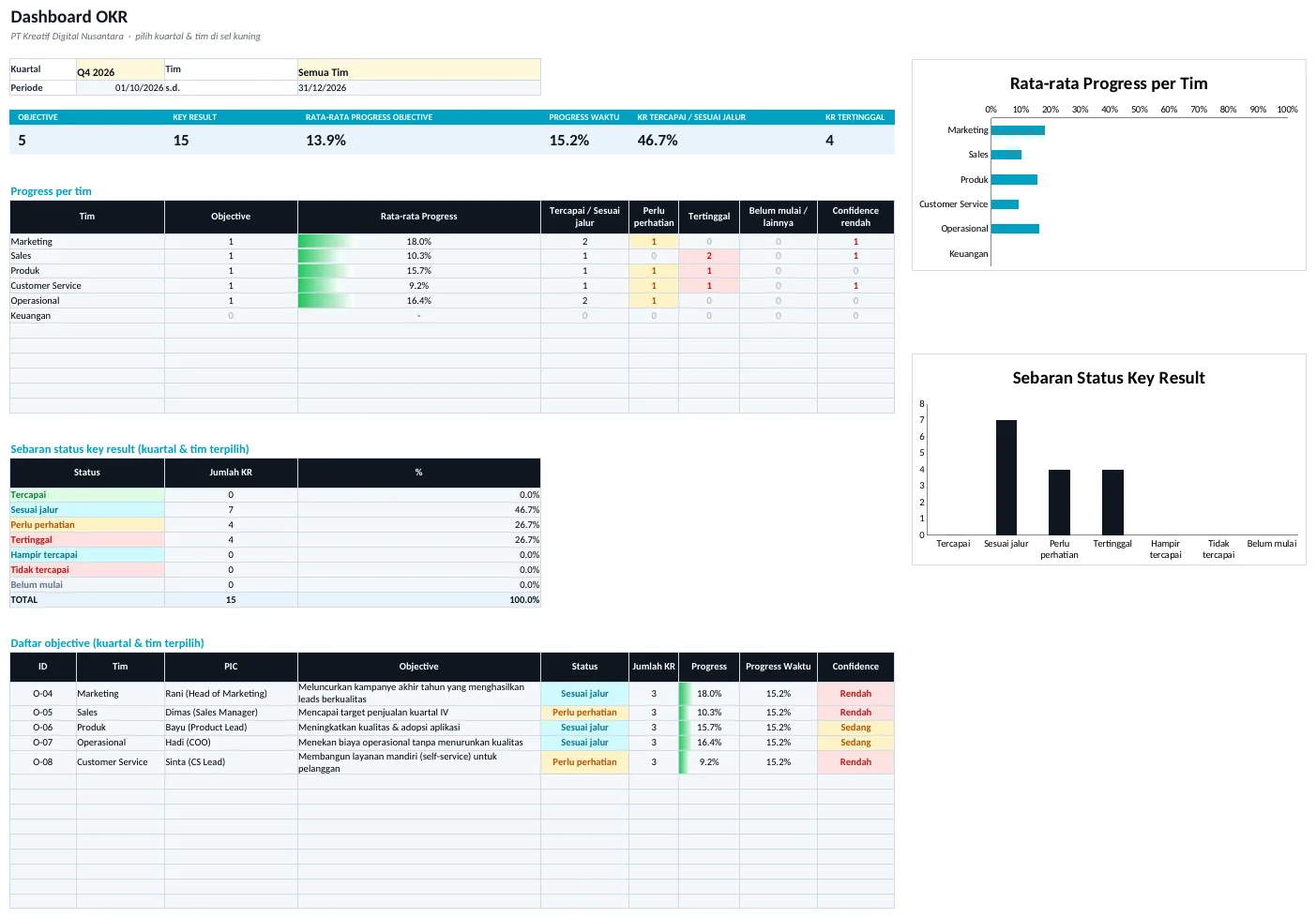
Task: Click the Marketing progress bar cell showing 18.0%
Action: (x=418, y=242)
